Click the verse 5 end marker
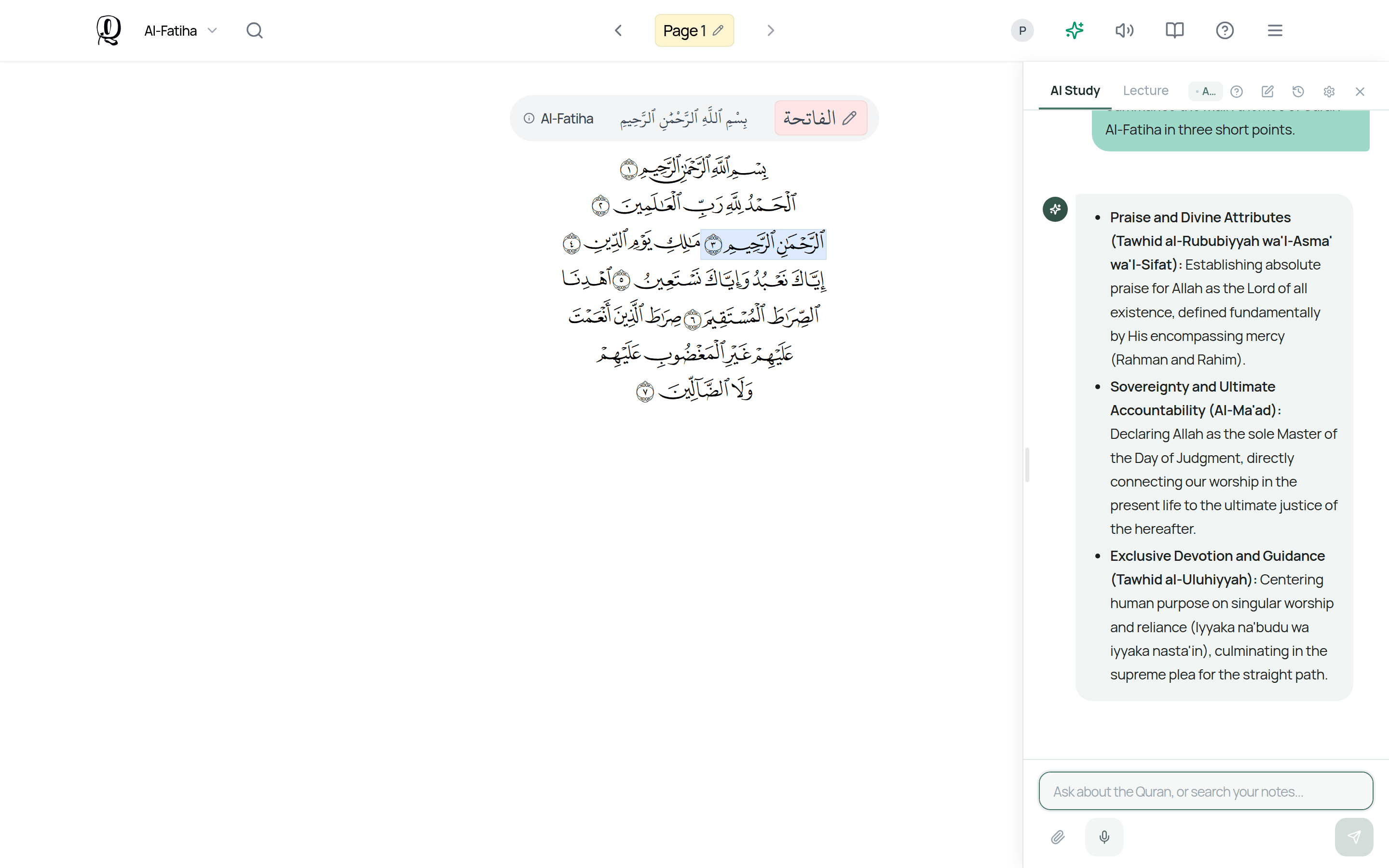 (x=622, y=280)
